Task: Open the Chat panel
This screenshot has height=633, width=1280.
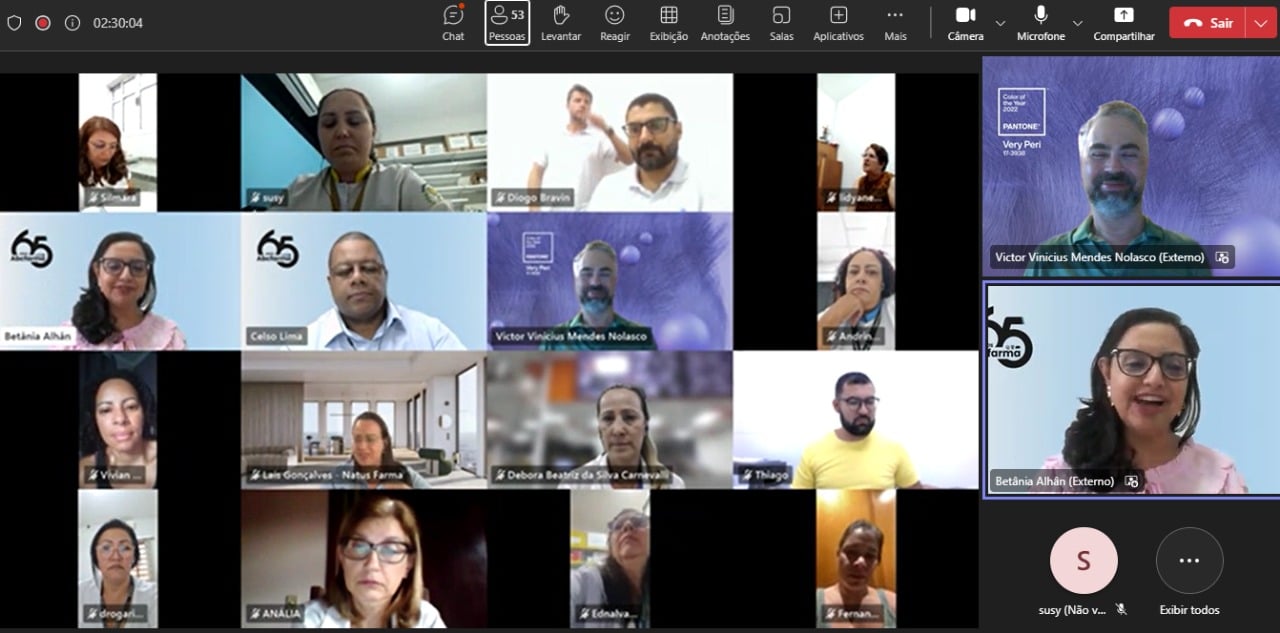Action: (453, 23)
